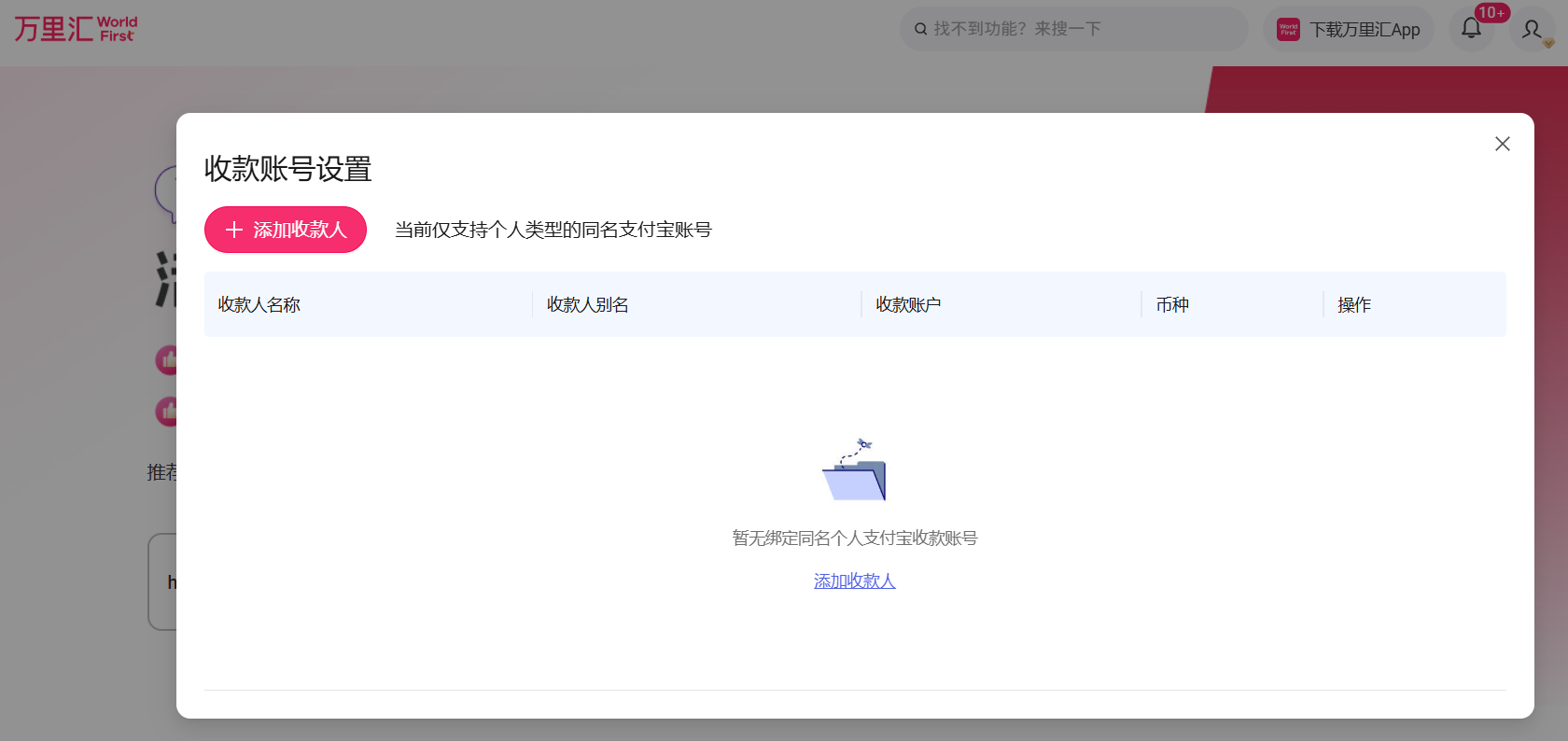Click the plus icon on the add payee button
The width and height of the screenshot is (1568, 741).
[234, 230]
